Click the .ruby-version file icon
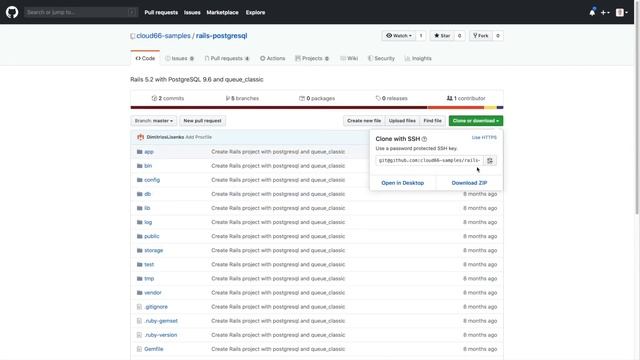 (x=139, y=335)
